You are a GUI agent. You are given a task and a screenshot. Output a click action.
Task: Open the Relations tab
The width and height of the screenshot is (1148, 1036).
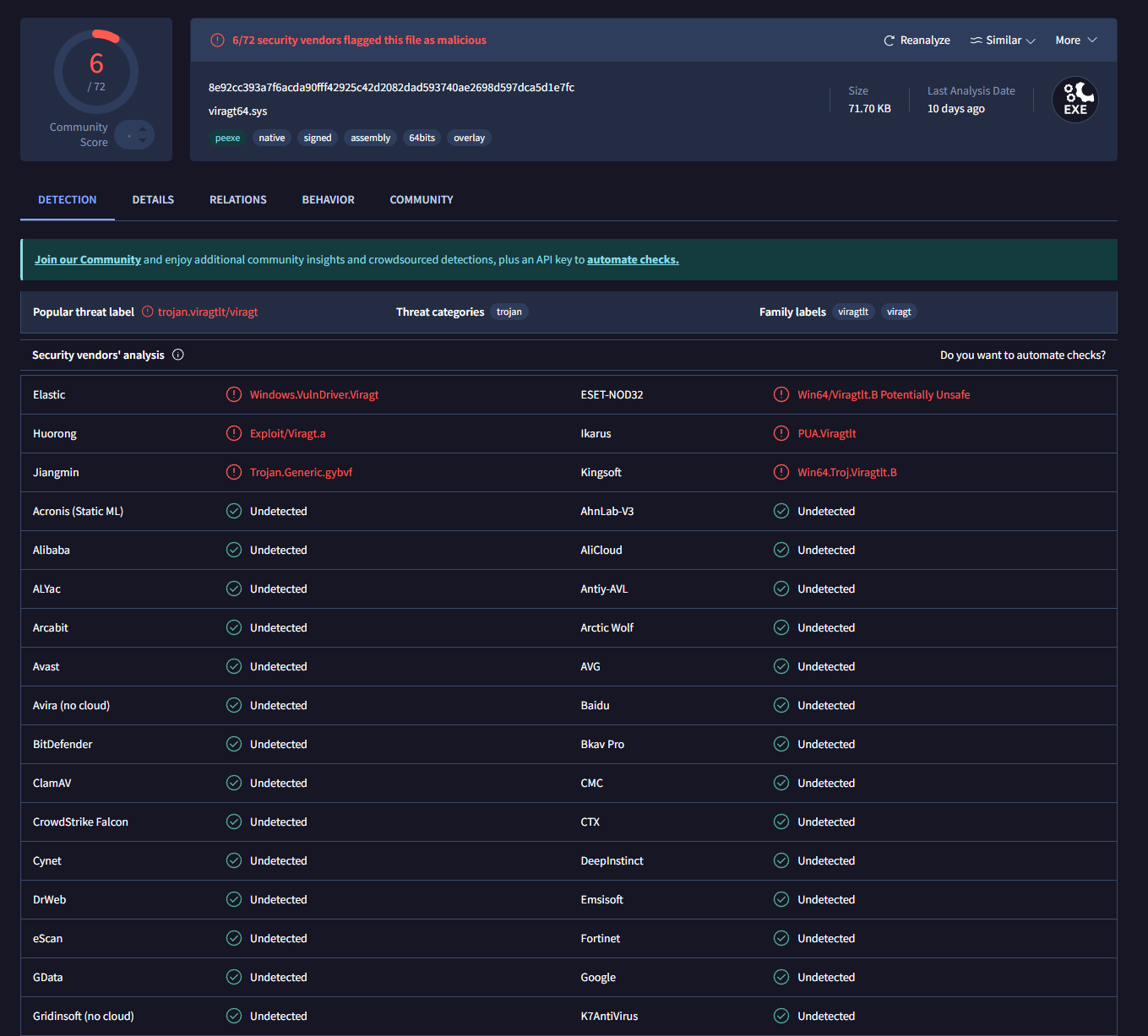238,200
